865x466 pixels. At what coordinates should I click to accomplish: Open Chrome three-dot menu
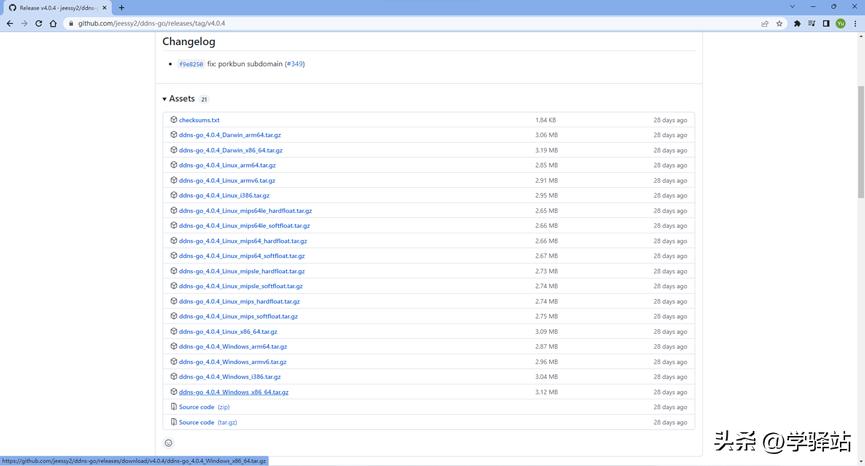pyautogui.click(x=854, y=23)
